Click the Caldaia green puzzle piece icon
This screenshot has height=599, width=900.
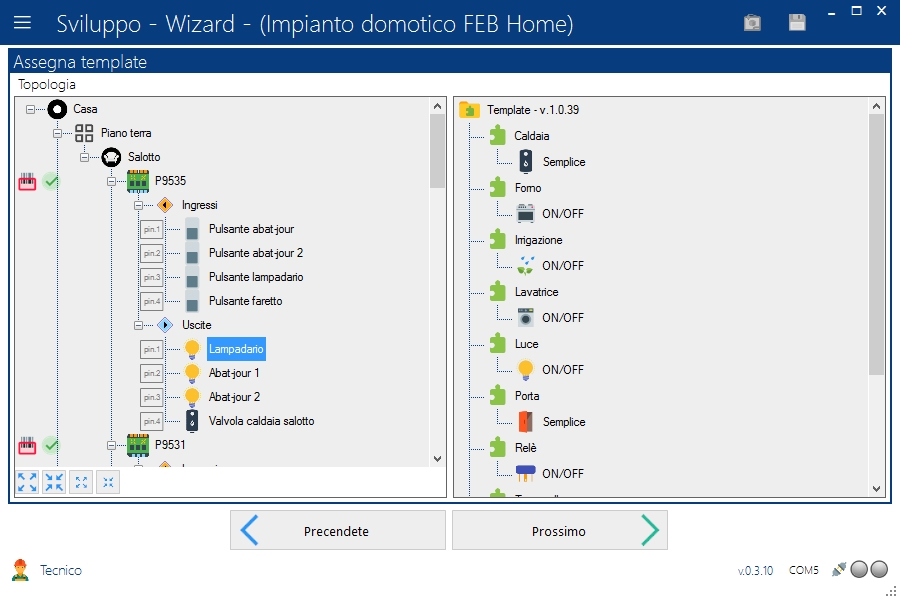coord(498,135)
